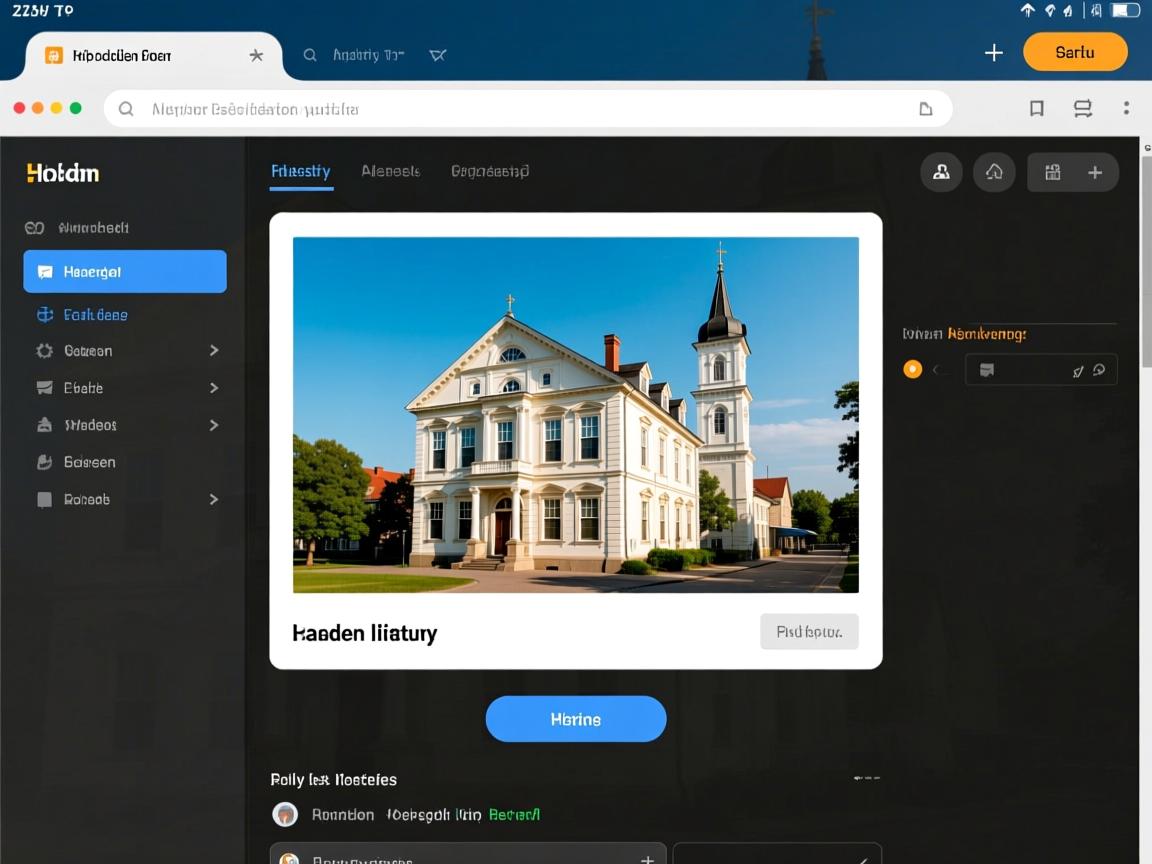
Task: Select the orange radio button in right panel
Action: pyautogui.click(x=912, y=369)
